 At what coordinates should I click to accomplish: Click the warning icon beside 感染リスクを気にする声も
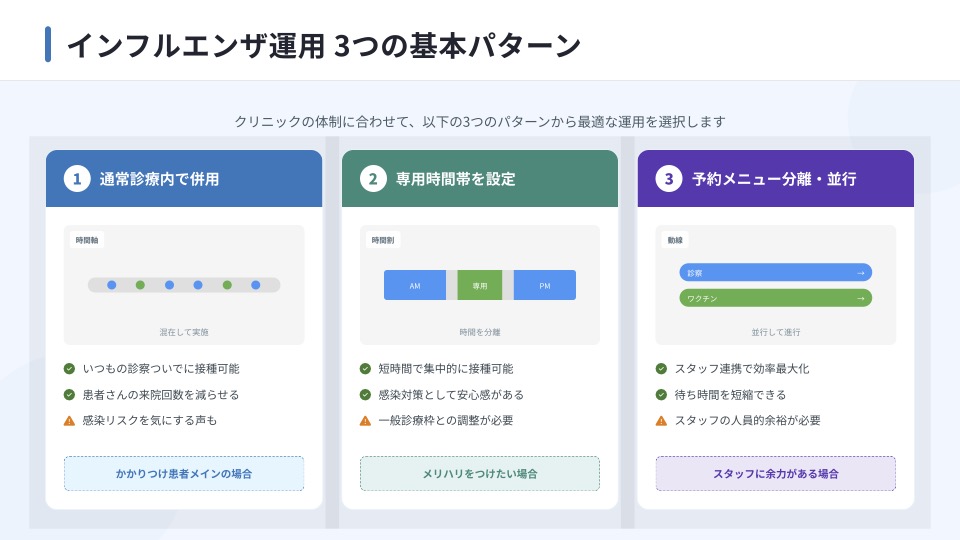coord(69,421)
